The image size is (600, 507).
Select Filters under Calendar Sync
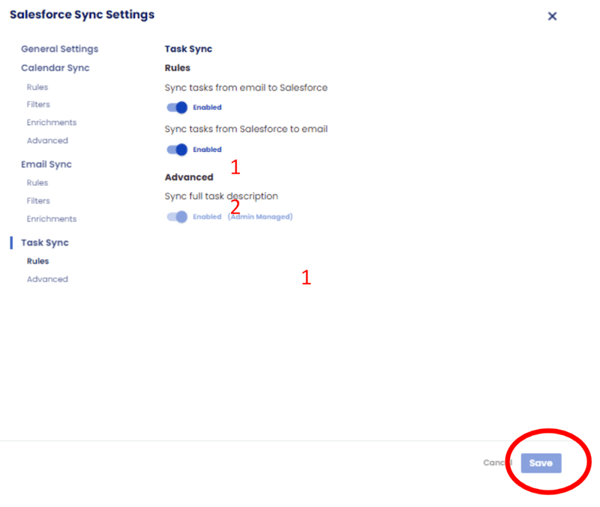38,104
